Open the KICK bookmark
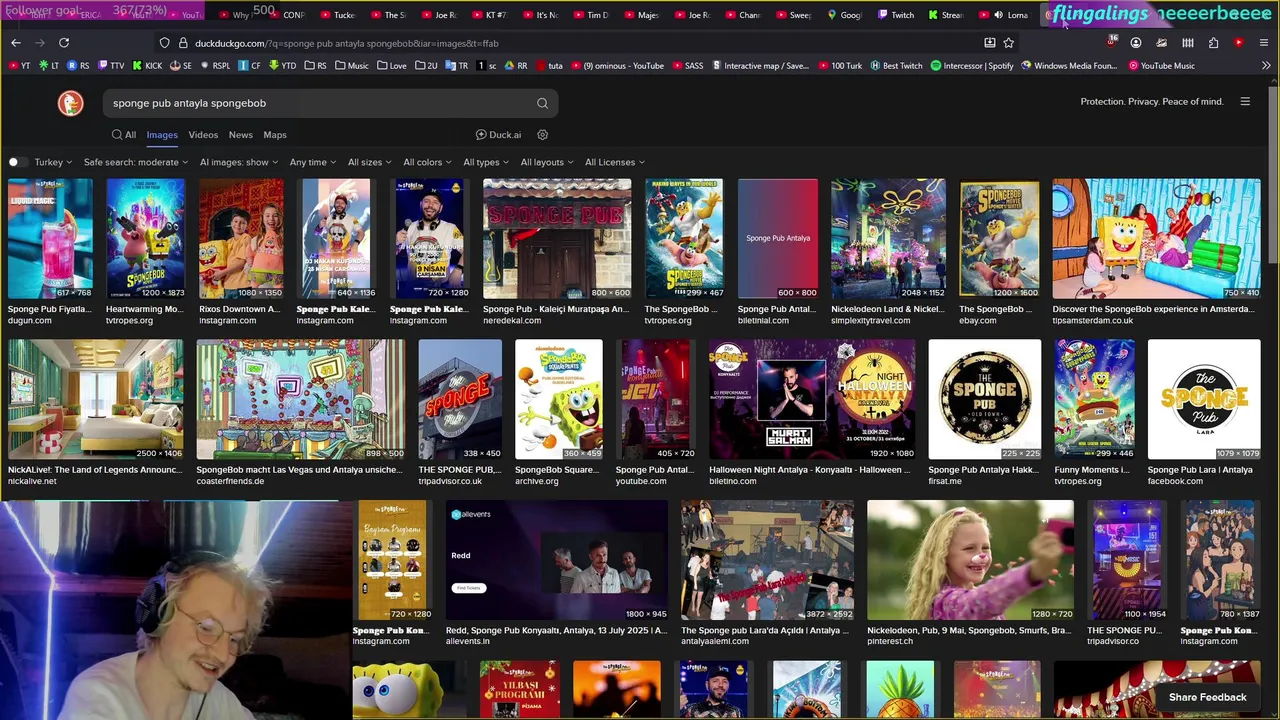 coord(146,66)
